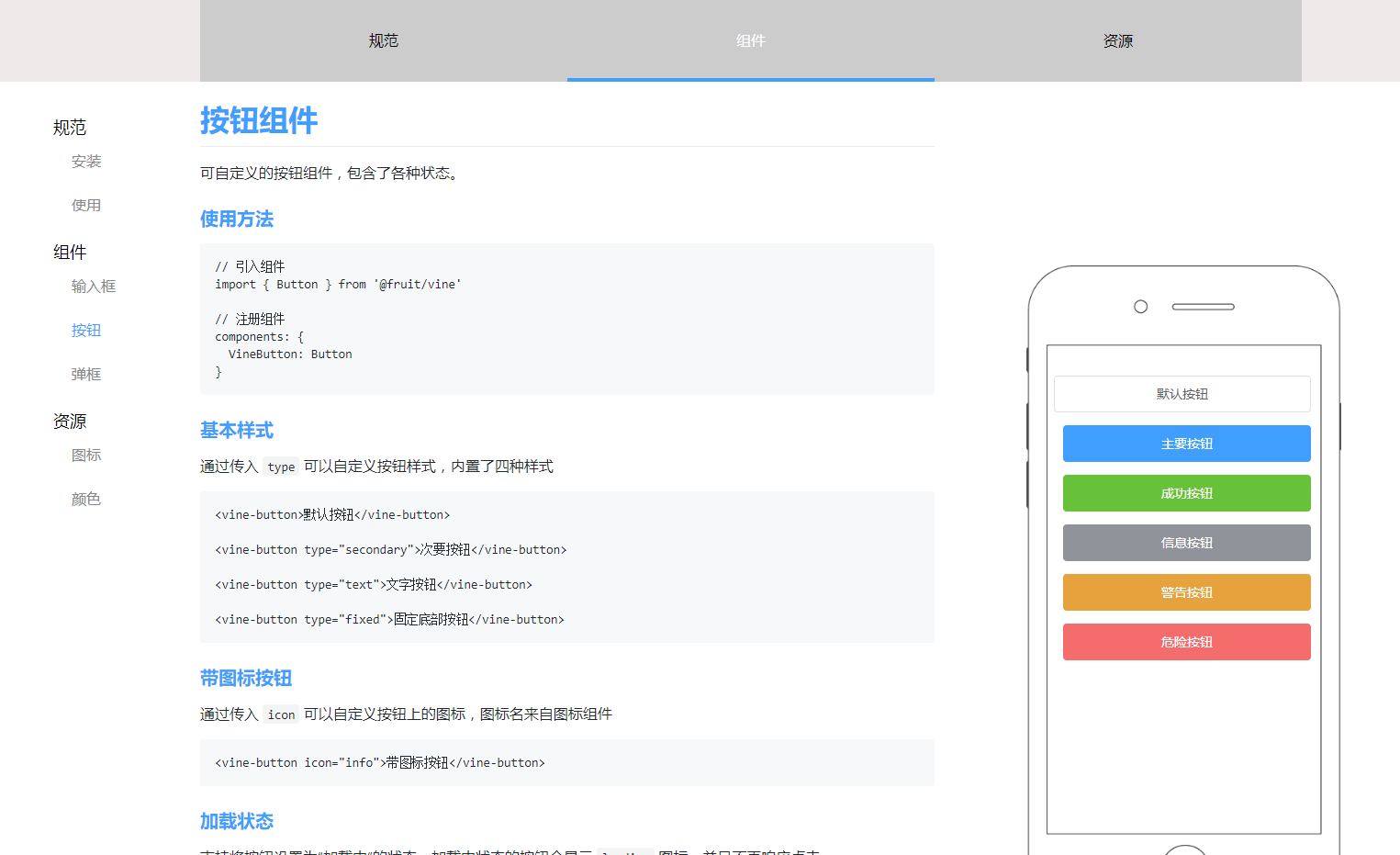Image resolution: width=1400 pixels, height=855 pixels.
Task: Click the 默认按钮 vine-button code line
Action: point(332,514)
